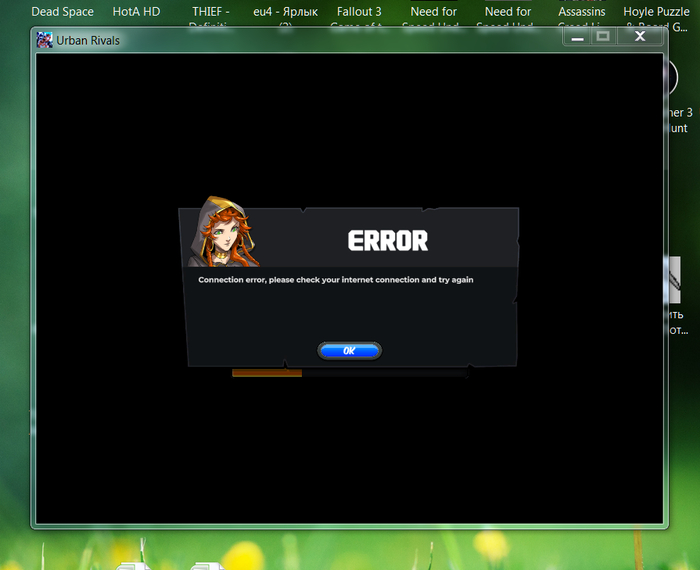The width and height of the screenshot is (700, 570).
Task: Click the ERROR heading in the dialog
Action: coord(388,241)
